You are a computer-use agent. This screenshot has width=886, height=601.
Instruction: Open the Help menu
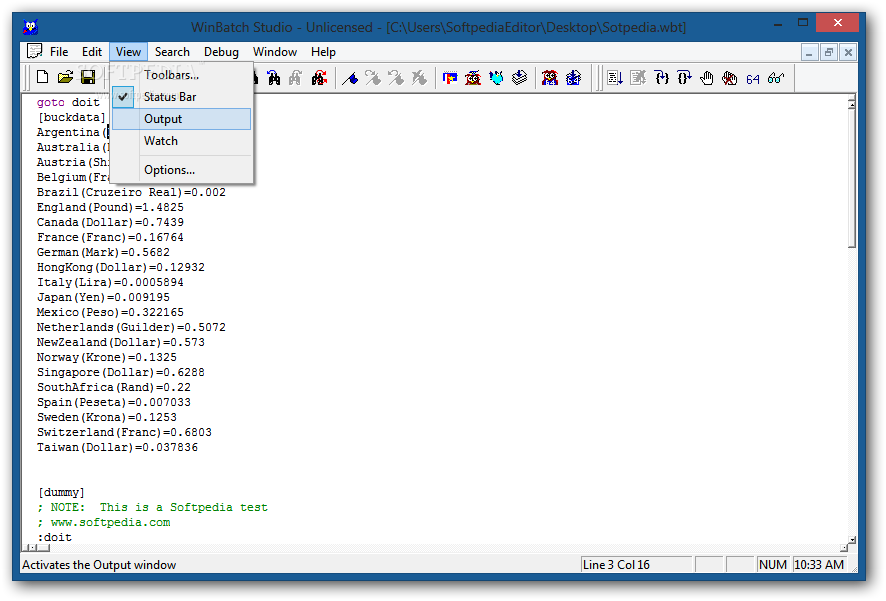point(323,52)
